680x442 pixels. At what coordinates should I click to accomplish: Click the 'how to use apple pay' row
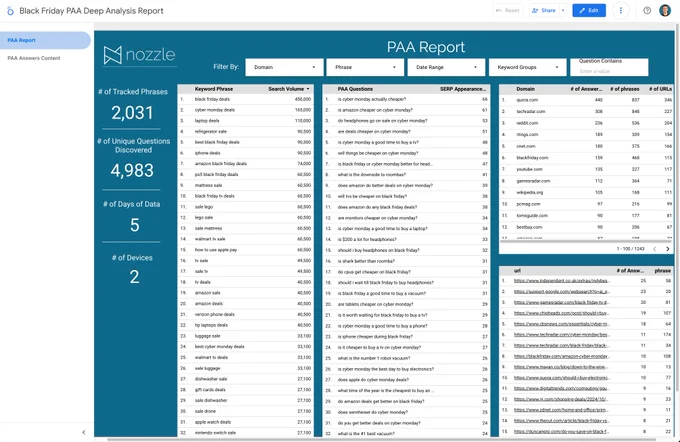245,250
